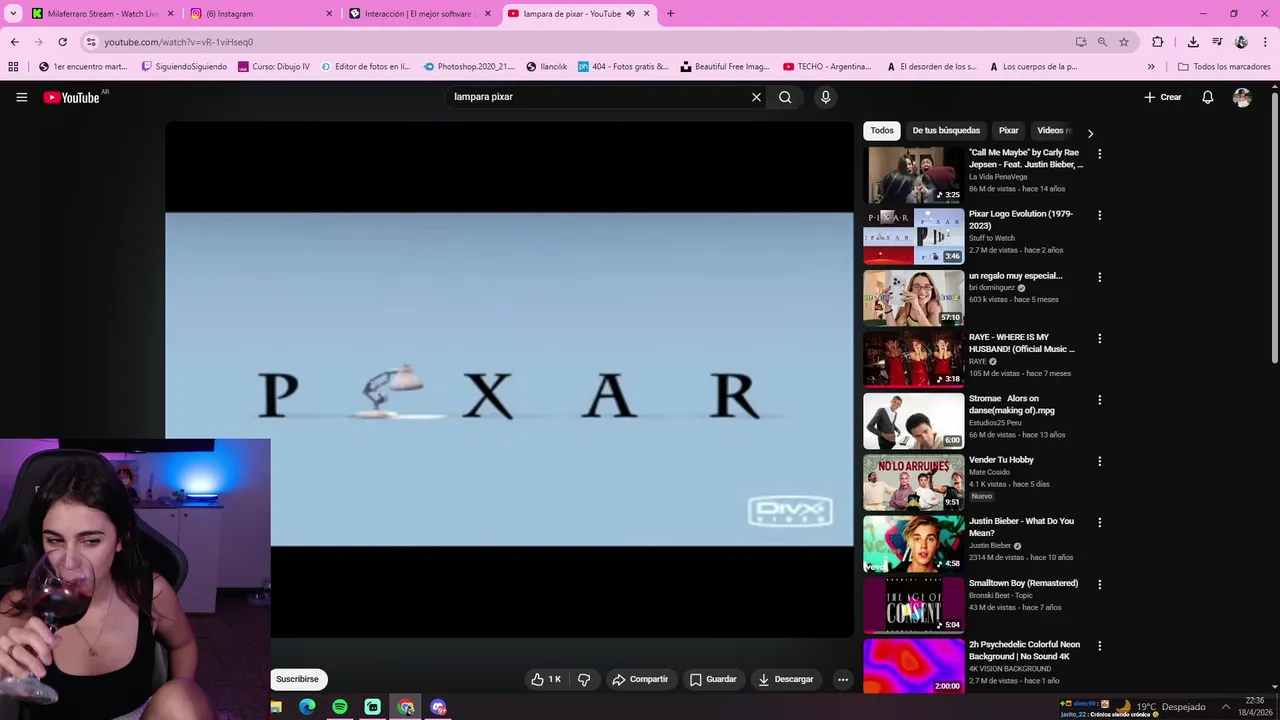Switch to the Interacción tab
The image size is (1280, 720).
pyautogui.click(x=420, y=14)
